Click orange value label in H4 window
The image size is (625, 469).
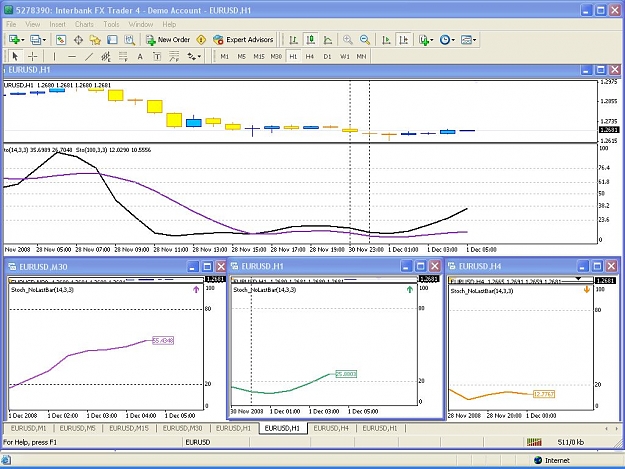click(x=544, y=394)
